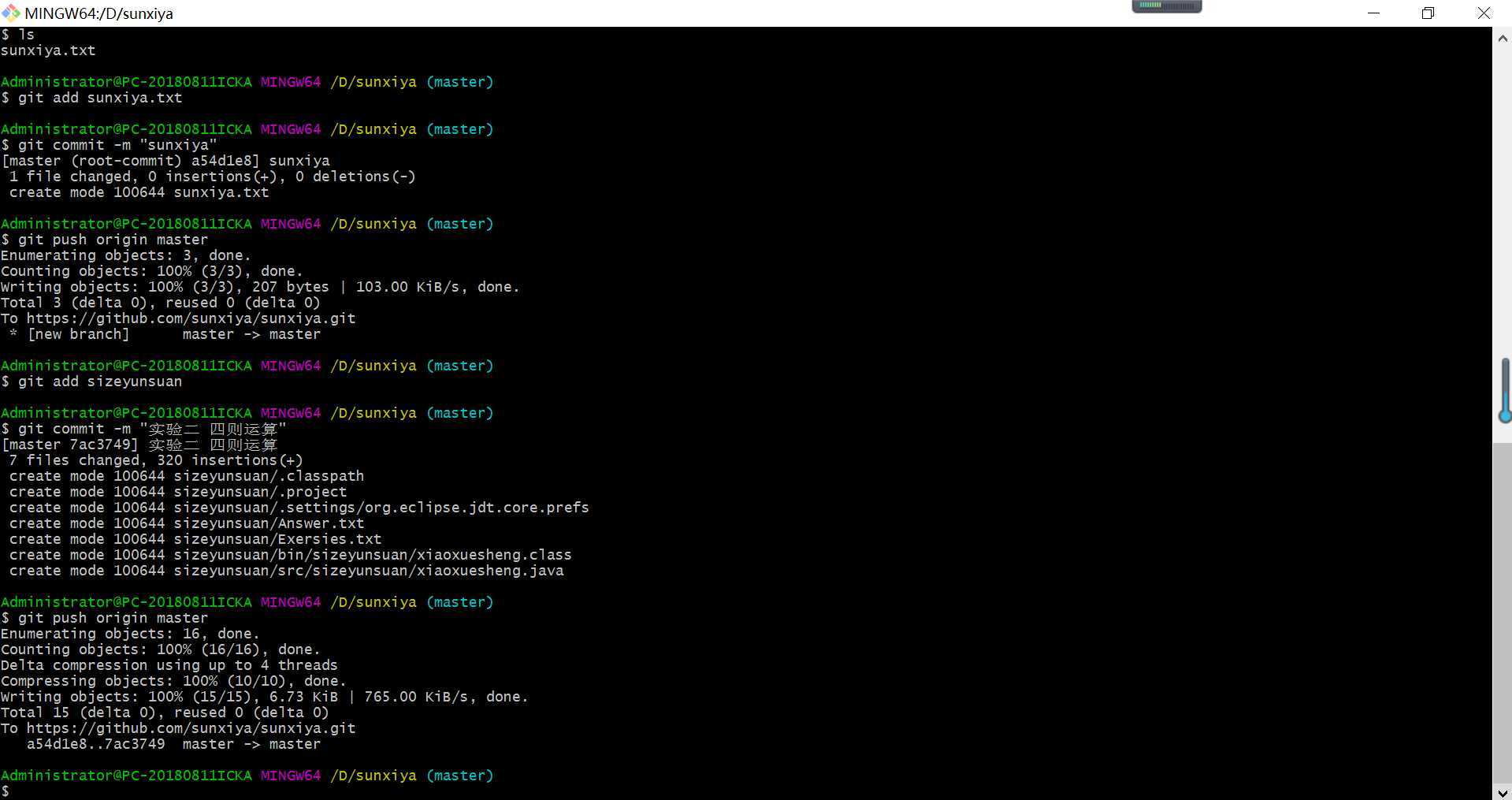
Task: Click 'Writing objects: 100% (3/3), 207 bytes' line
Action: click(x=260, y=287)
